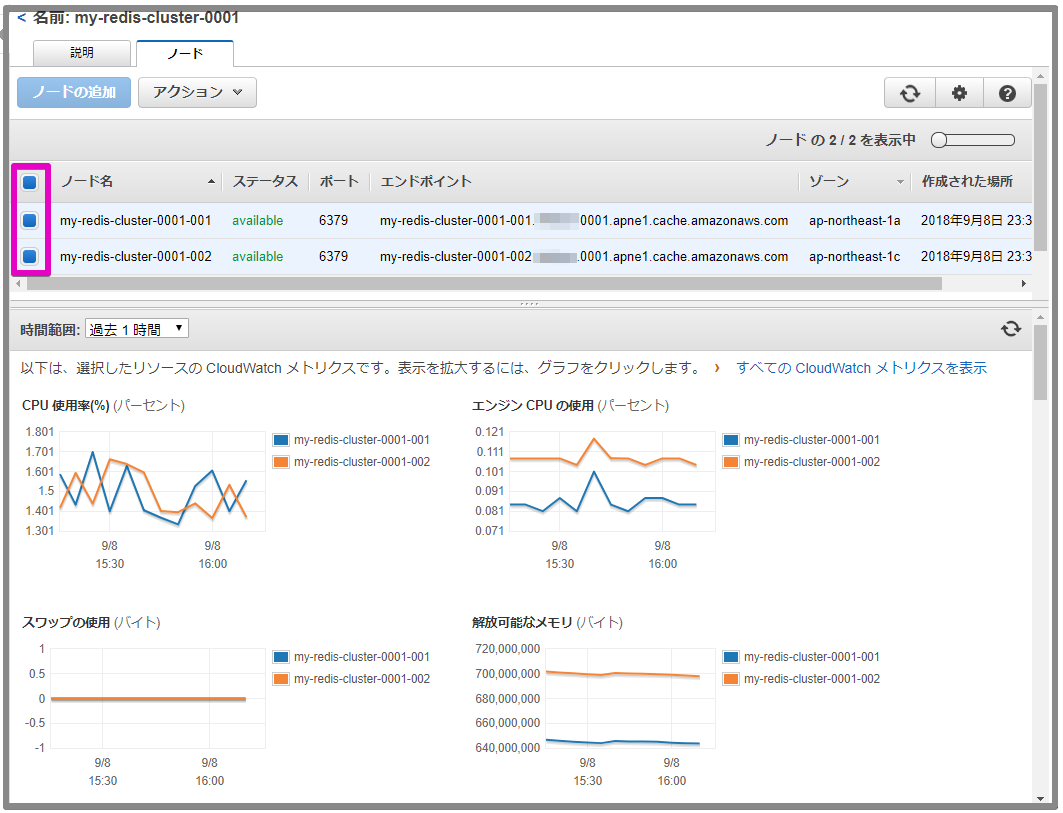
Task: Open help with the question mark icon
Action: (1007, 93)
